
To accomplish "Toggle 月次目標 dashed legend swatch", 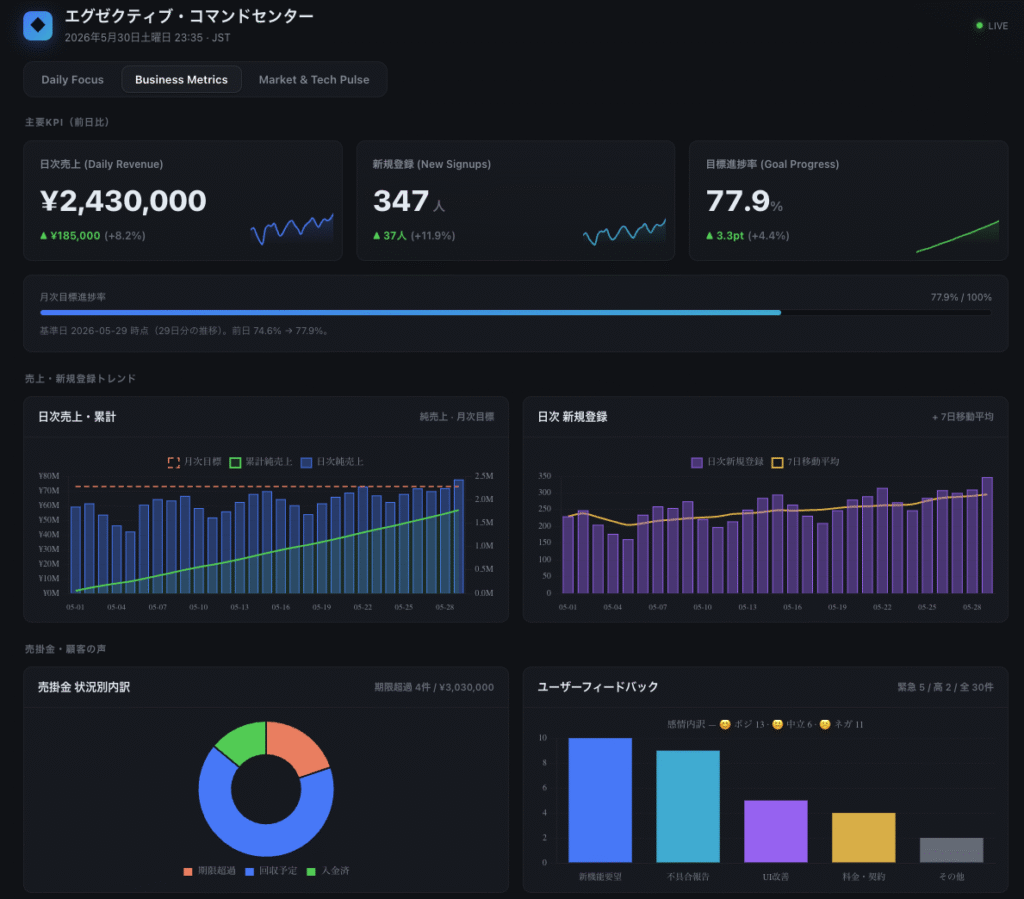I will click(174, 462).
